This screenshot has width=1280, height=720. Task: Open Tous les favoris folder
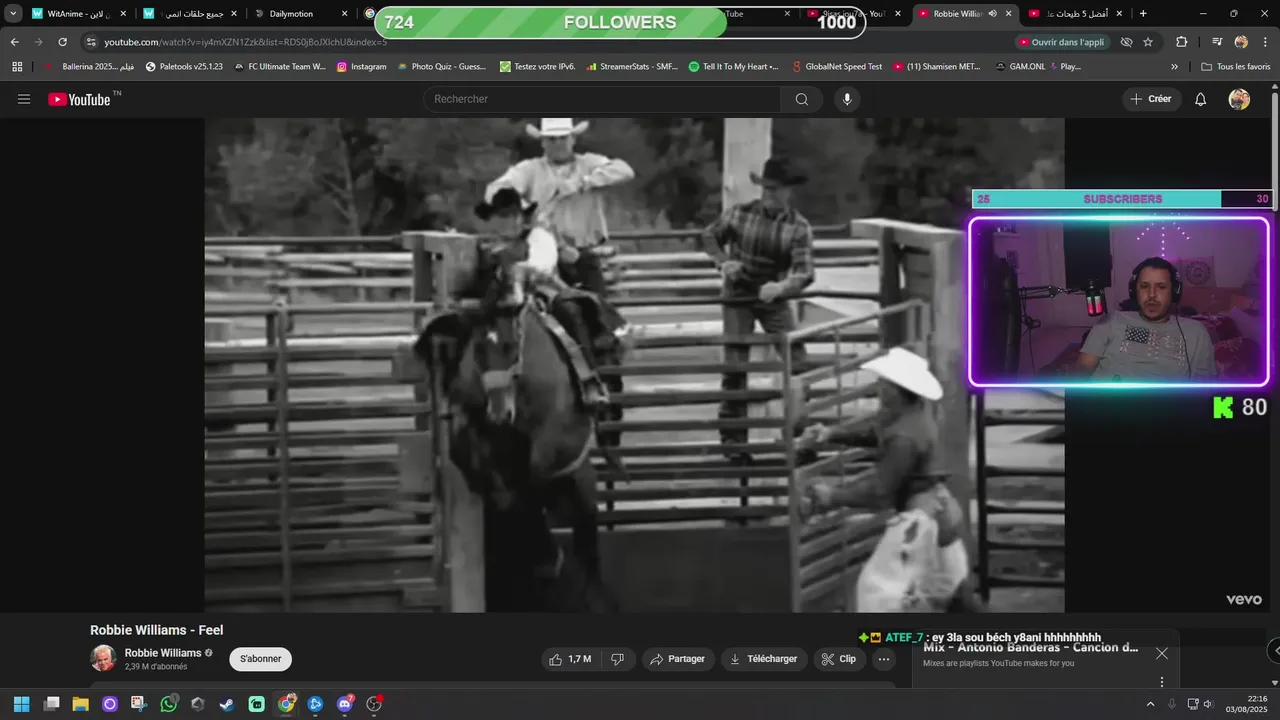click(x=1236, y=67)
